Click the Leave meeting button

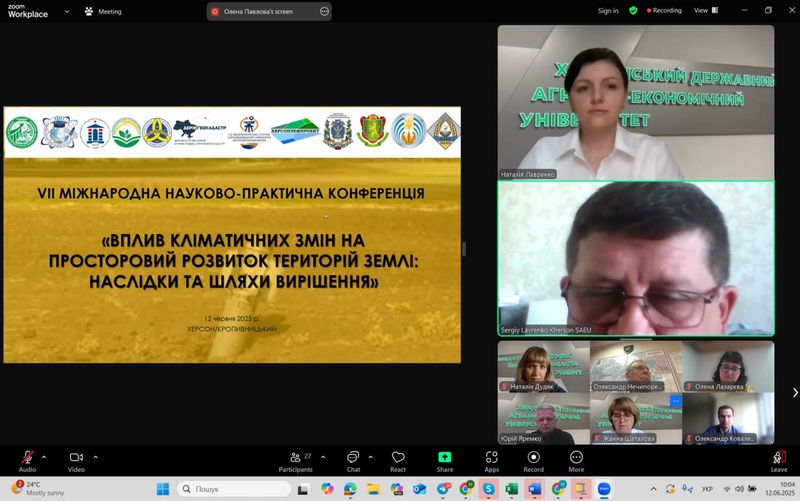point(779,459)
